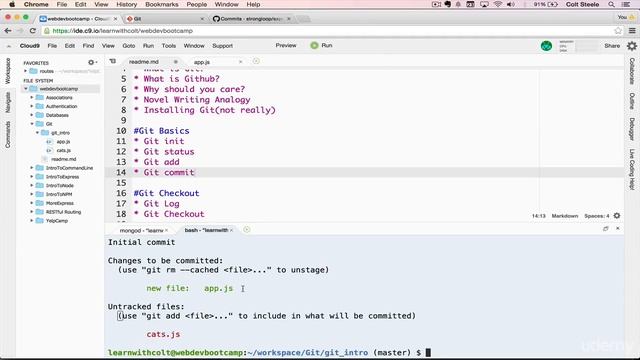Open the Tools menu
The image size is (640, 360).
(169, 46)
